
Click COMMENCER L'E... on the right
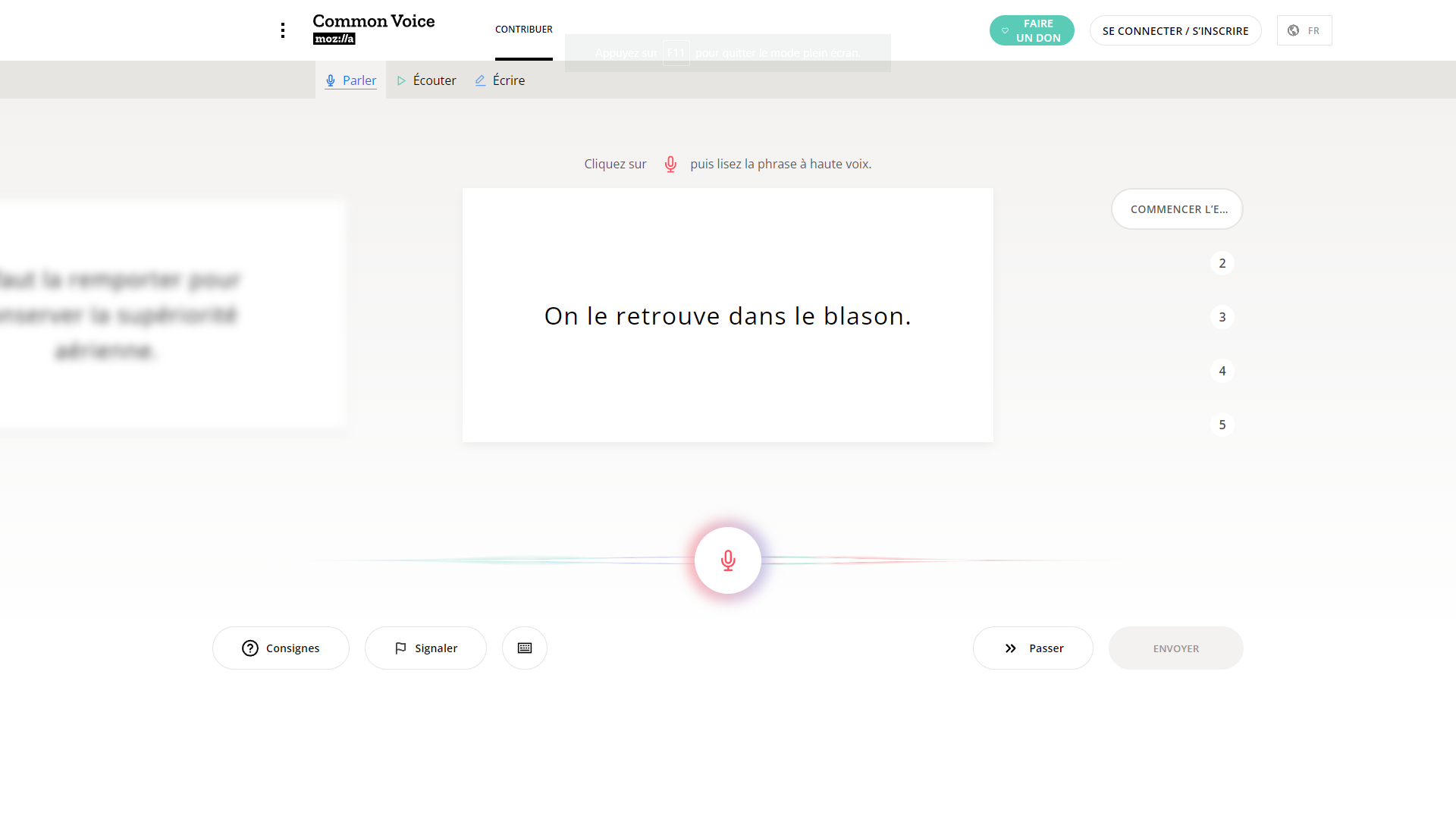(x=1176, y=209)
